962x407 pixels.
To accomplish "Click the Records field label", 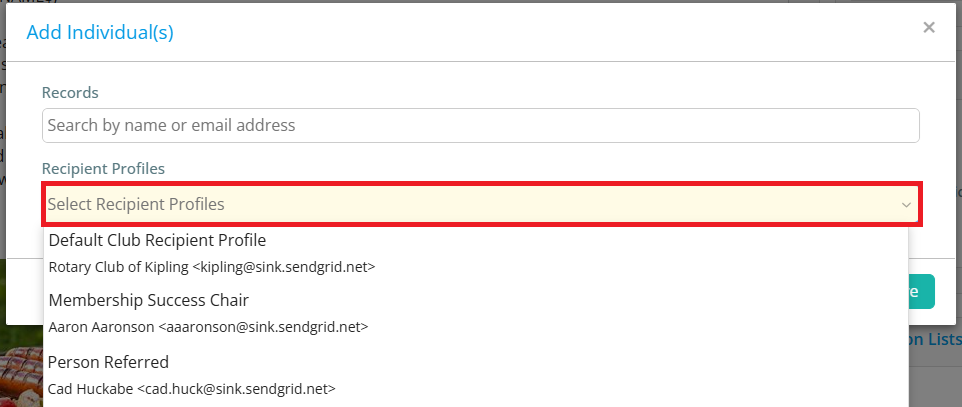I will [x=70, y=92].
